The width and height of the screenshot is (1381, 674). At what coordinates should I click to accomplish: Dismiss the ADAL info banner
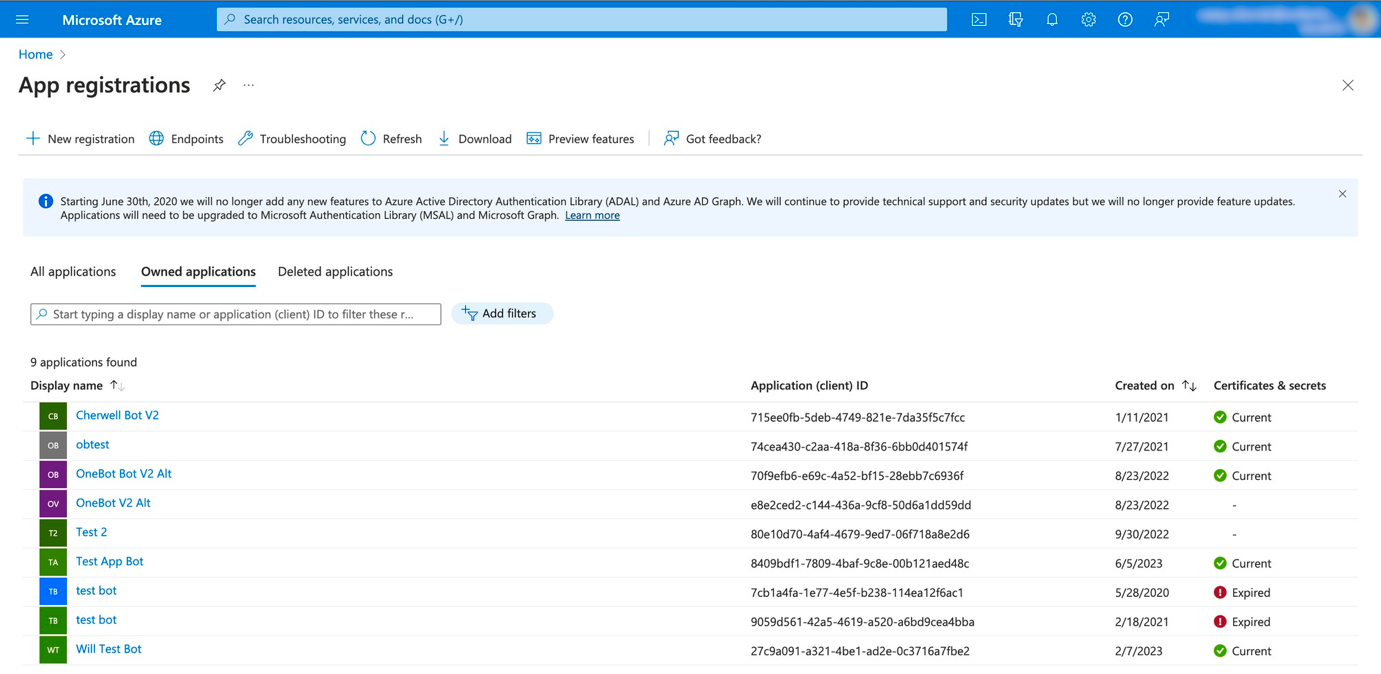click(x=1342, y=194)
